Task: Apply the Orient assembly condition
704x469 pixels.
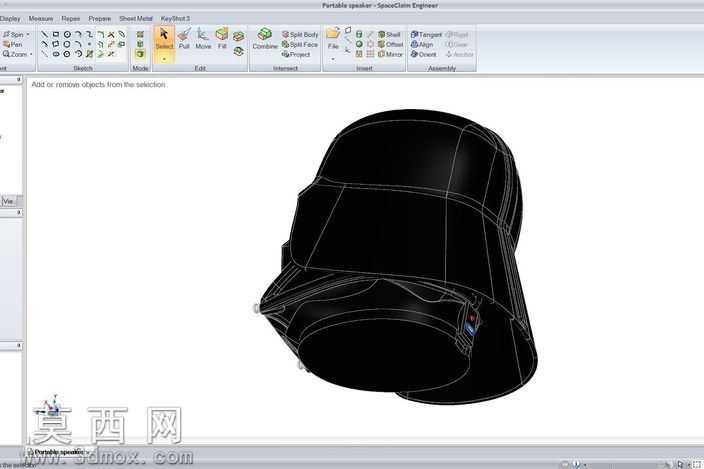Action: coord(423,54)
